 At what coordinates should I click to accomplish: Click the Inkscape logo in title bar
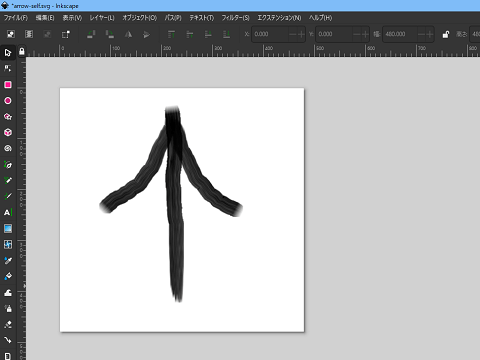(x=5, y=5)
